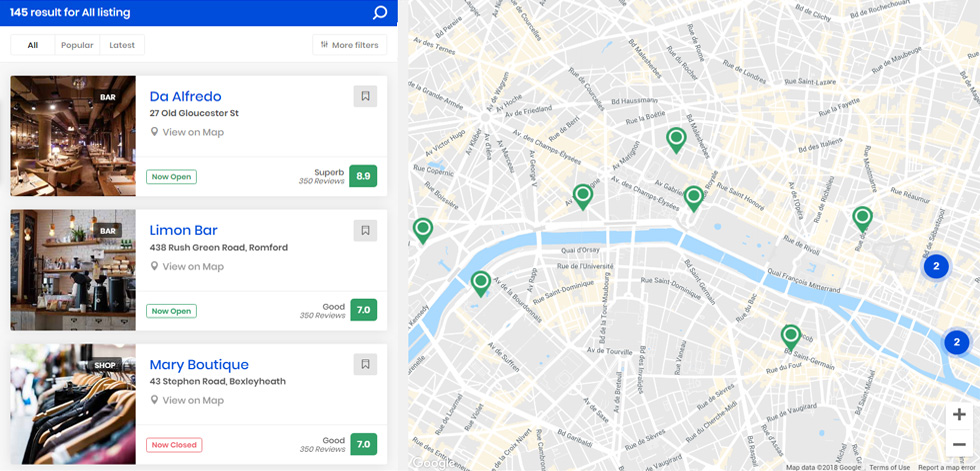980x471 pixels.
Task: Bookmark the Limon Bar listing
Action: tap(366, 231)
